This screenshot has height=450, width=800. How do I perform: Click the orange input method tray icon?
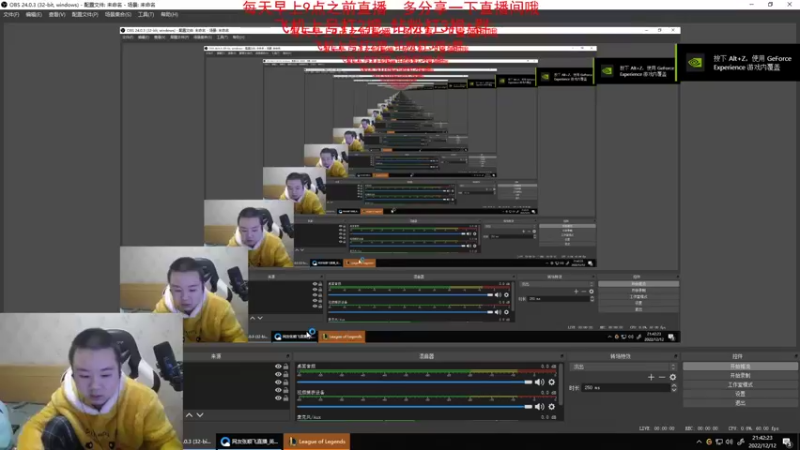[x=709, y=442]
